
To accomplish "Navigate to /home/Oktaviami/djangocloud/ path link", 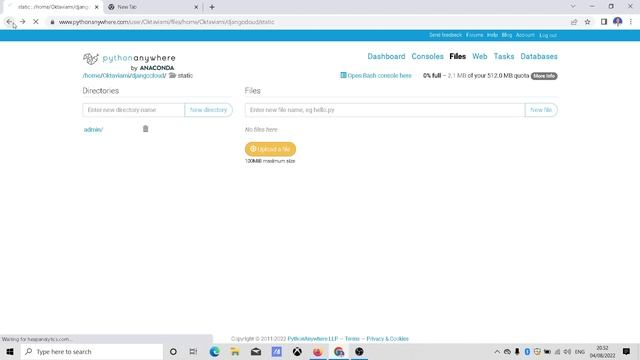I will 124,76.
